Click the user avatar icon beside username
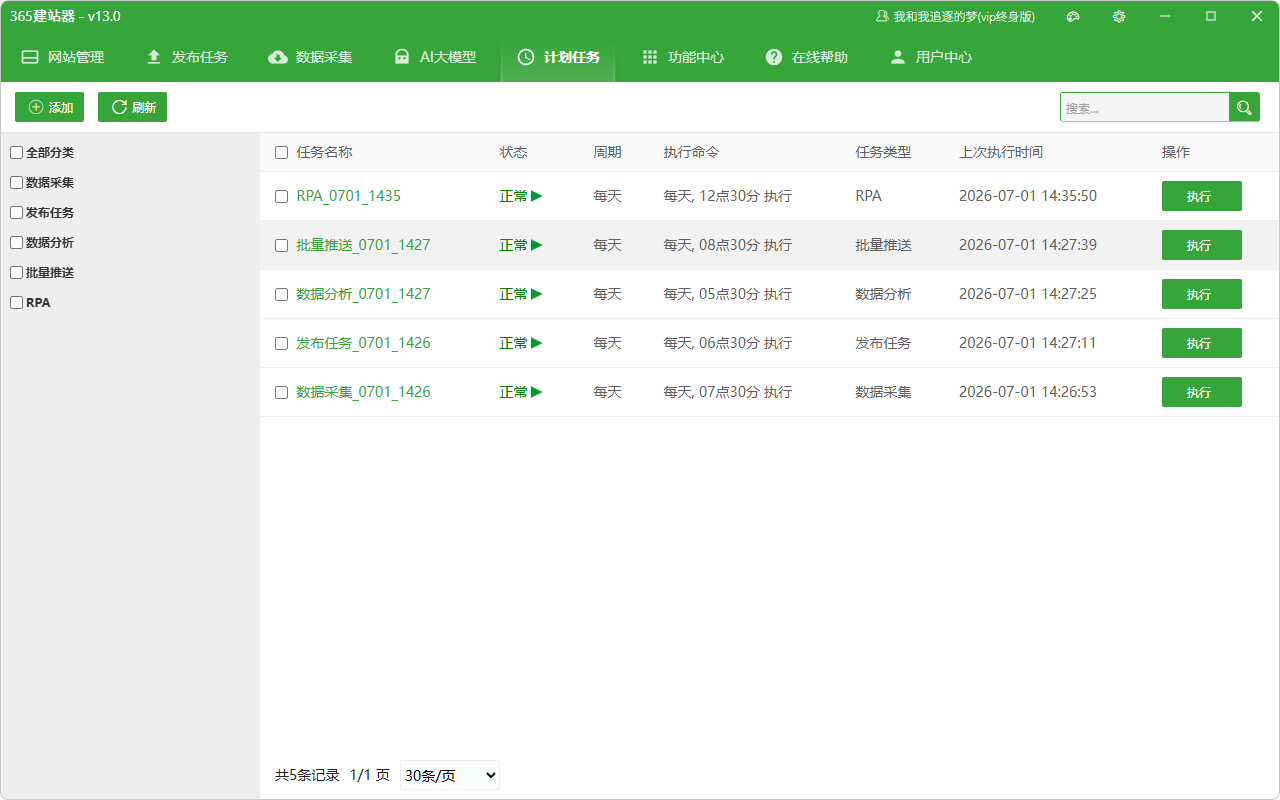The height and width of the screenshot is (800, 1280). [882, 16]
